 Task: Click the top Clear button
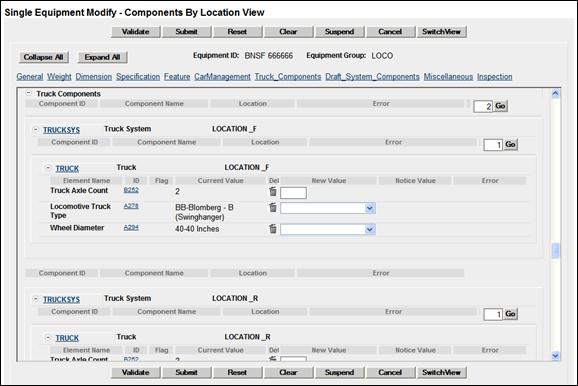[288, 32]
